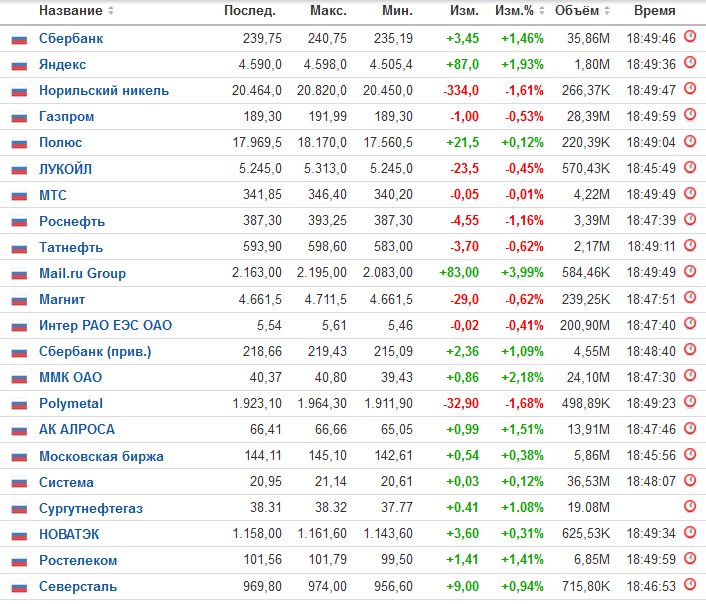
Task: Open the Mail.ru Group stock link
Action: click(82, 273)
